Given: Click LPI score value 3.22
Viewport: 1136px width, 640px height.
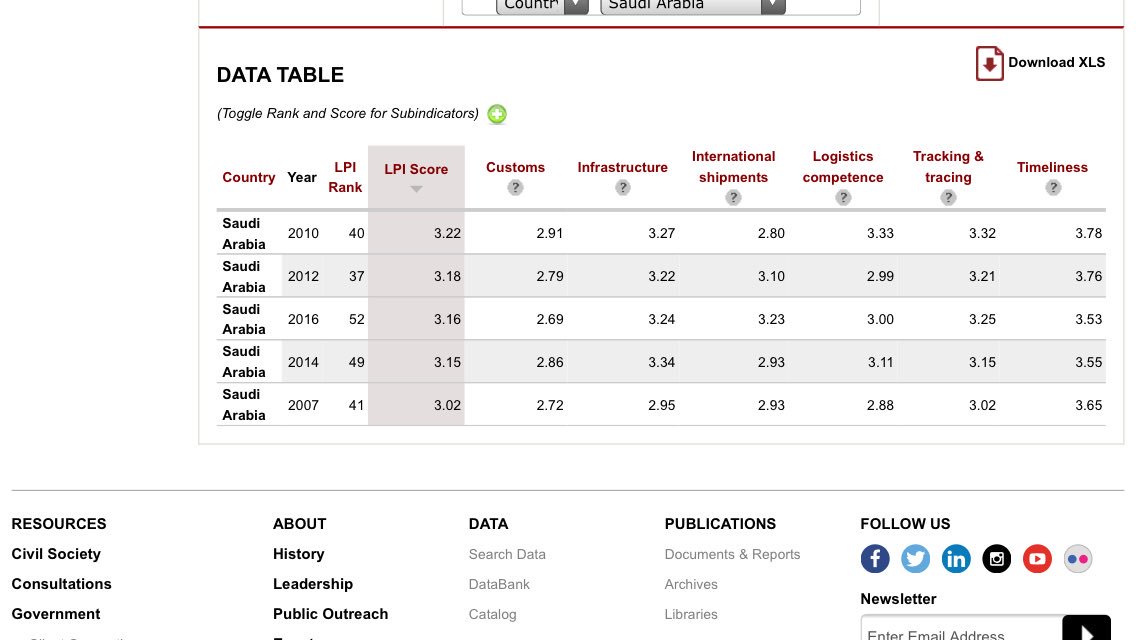Looking at the screenshot, I should pyautogui.click(x=447, y=233).
